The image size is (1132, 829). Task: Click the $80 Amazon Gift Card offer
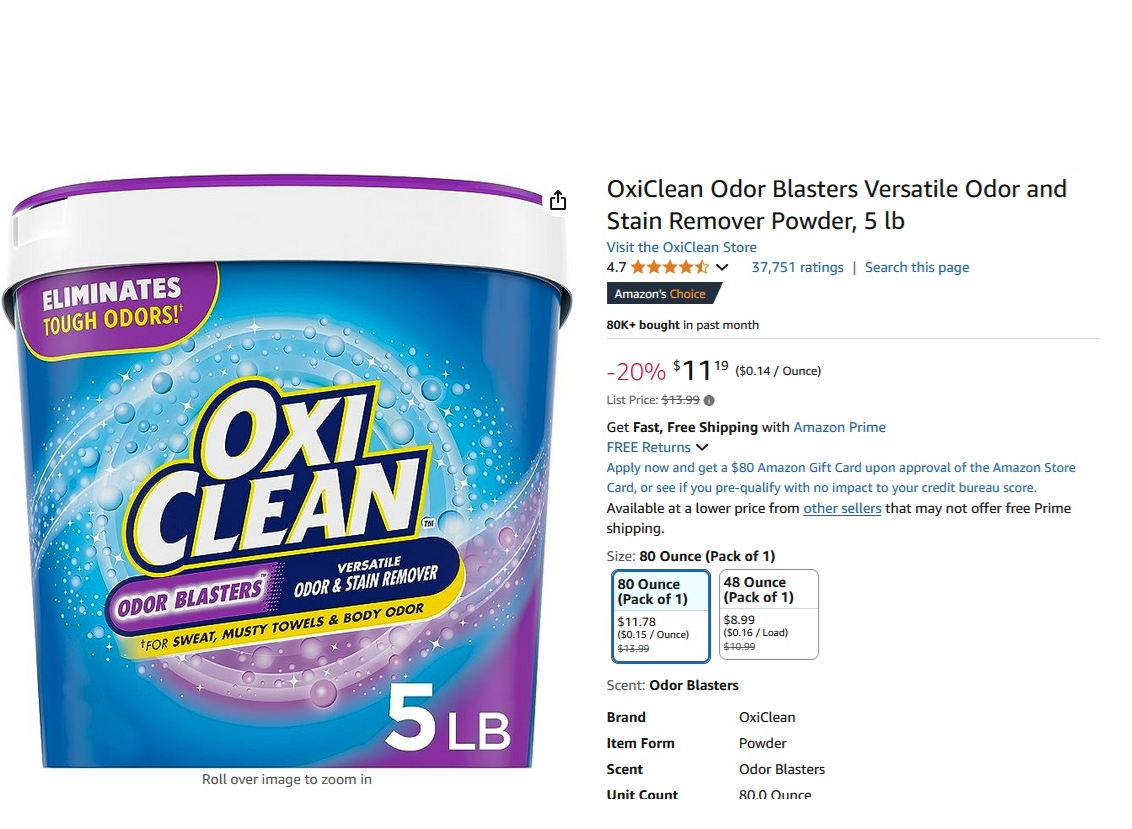click(x=841, y=477)
